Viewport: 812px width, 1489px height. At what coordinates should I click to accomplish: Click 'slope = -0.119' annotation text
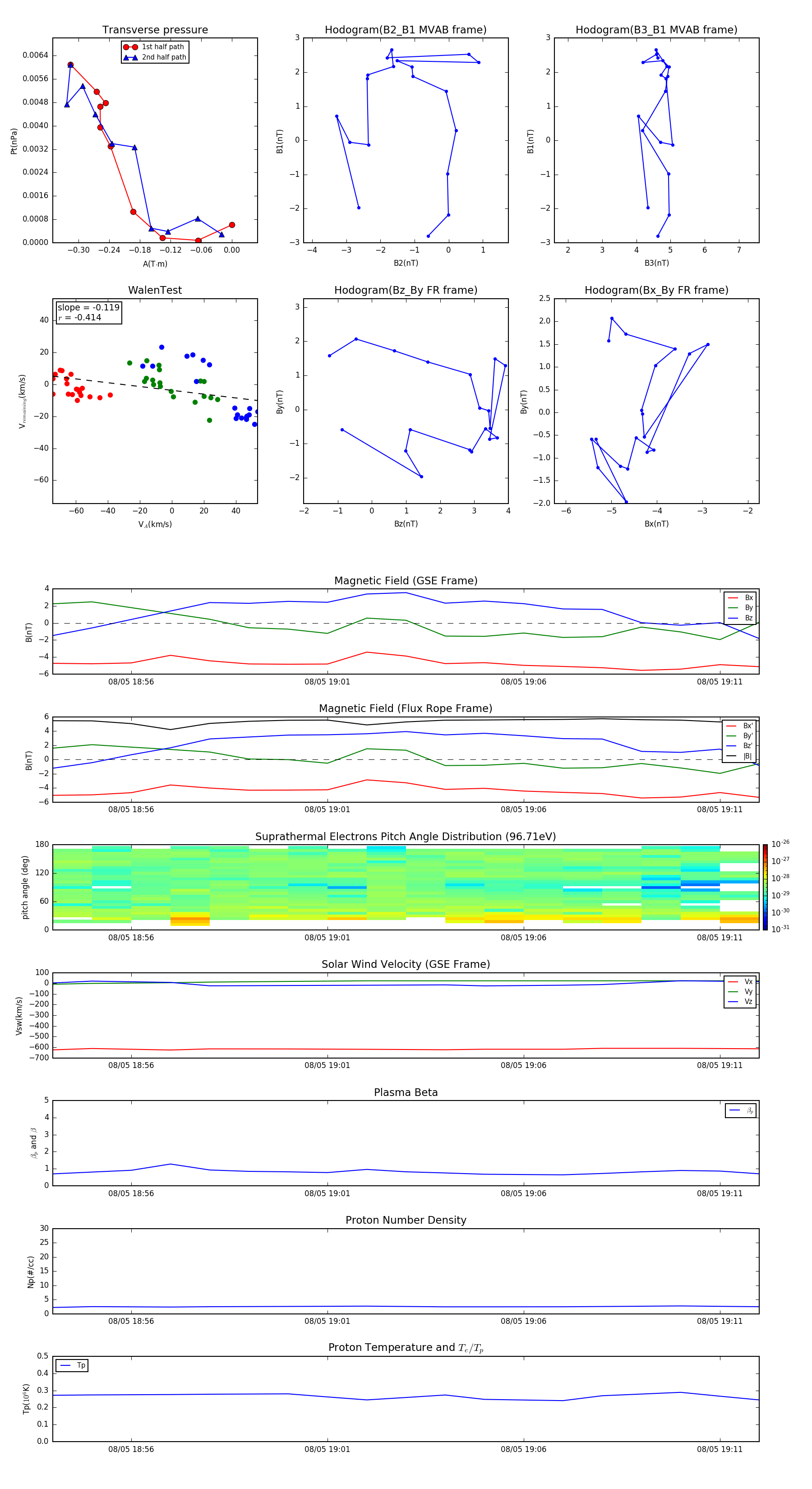pyautogui.click(x=88, y=308)
